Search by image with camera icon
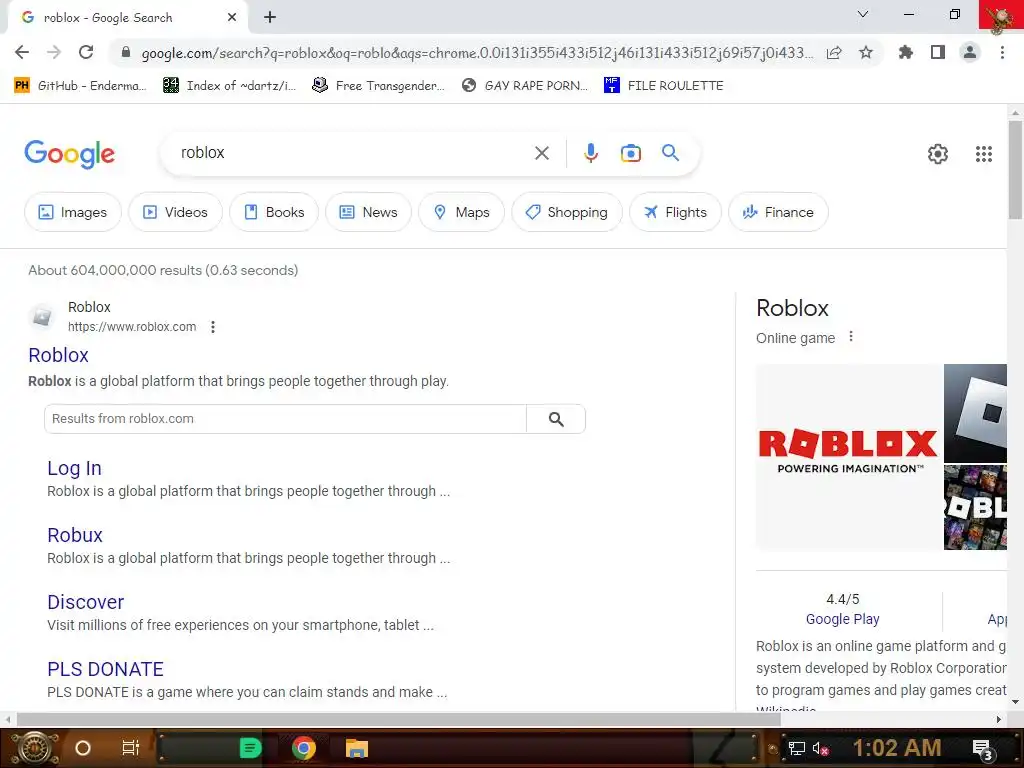Image resolution: width=1024 pixels, height=768 pixels. [630, 153]
